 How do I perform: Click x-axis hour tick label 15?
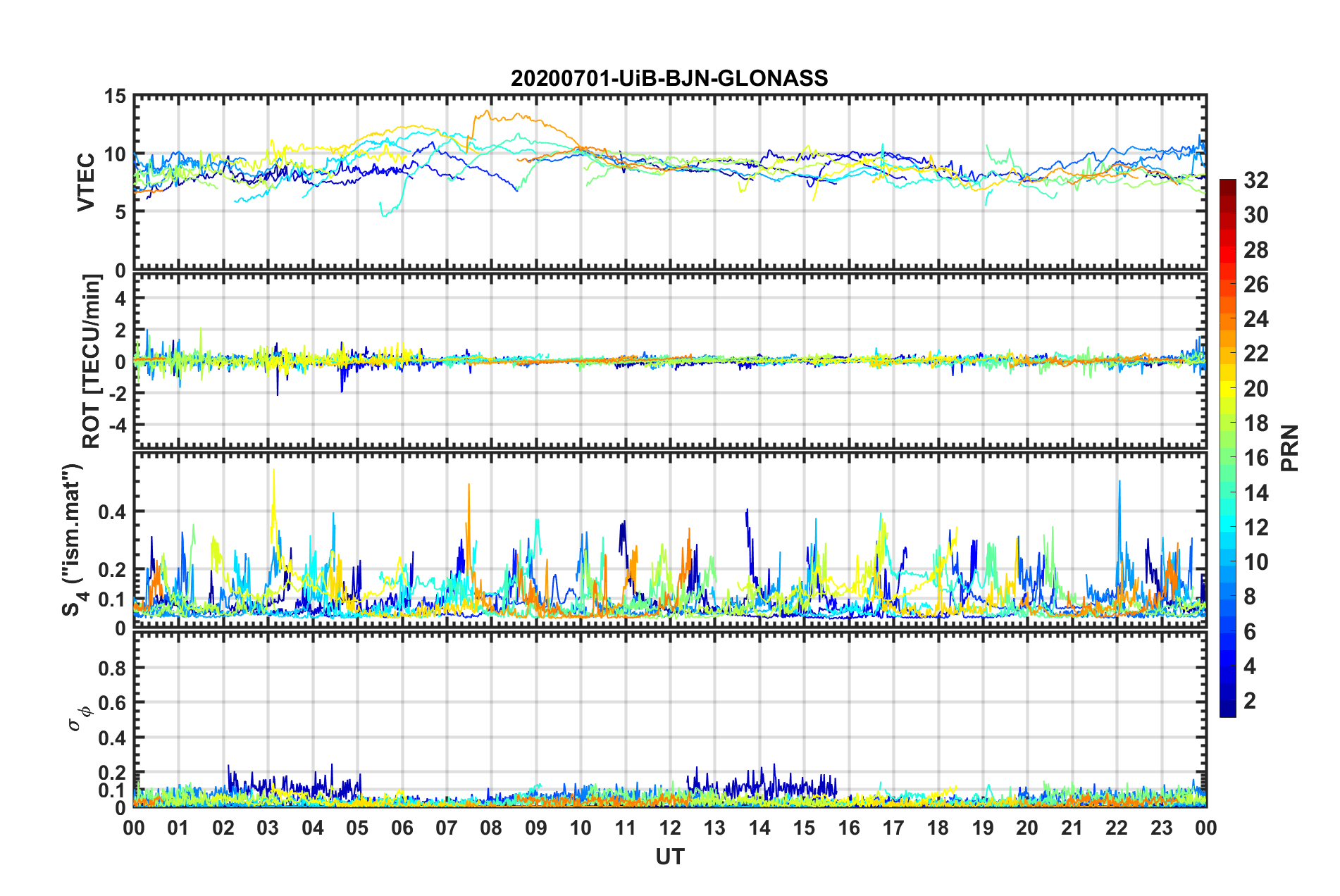click(x=804, y=828)
